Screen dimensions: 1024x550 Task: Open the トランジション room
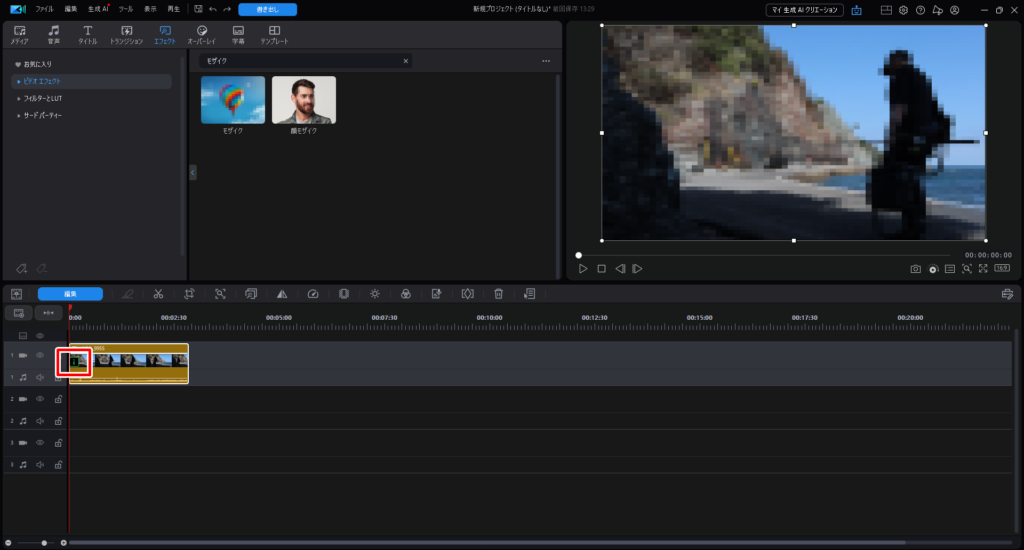[x=127, y=35]
